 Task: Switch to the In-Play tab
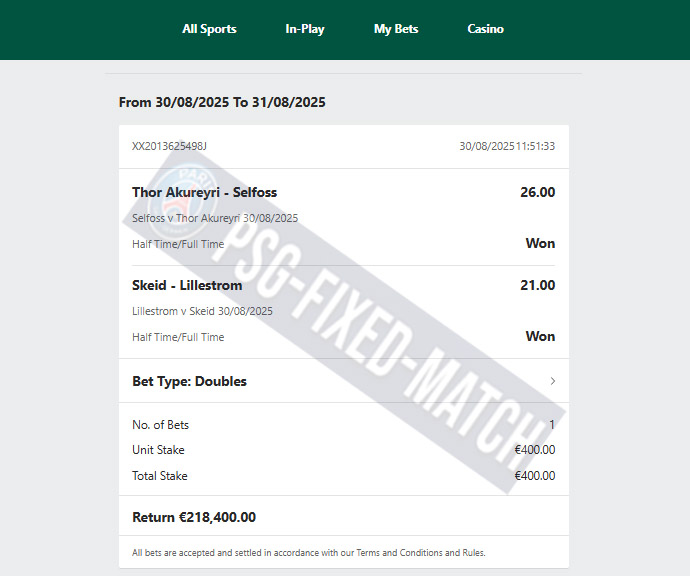point(305,29)
